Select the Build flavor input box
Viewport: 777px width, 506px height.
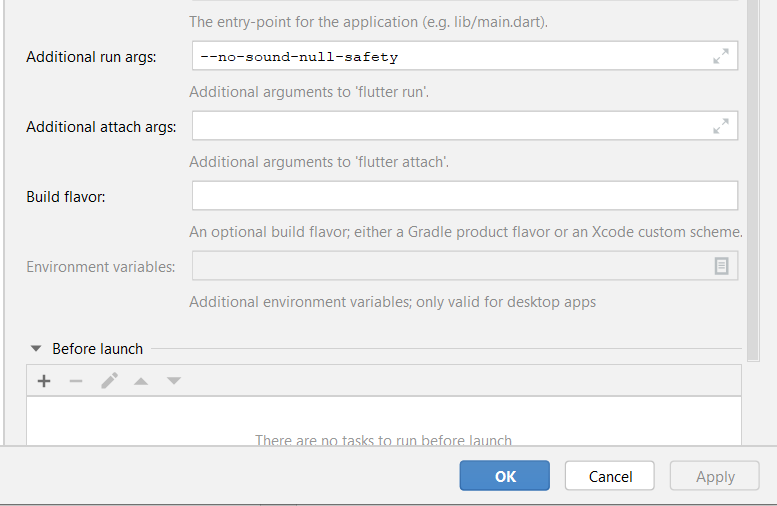coord(464,196)
